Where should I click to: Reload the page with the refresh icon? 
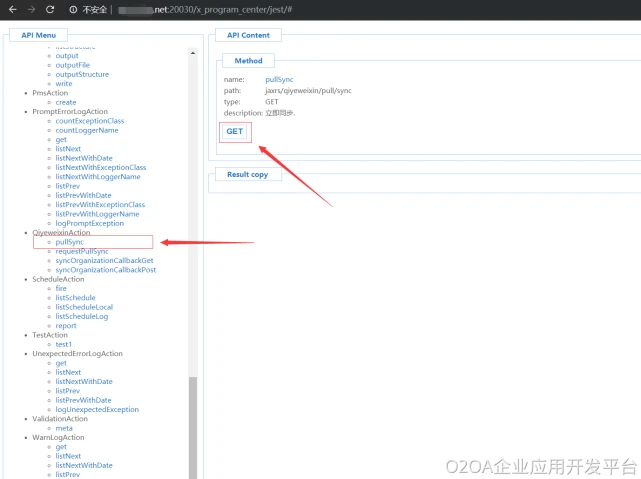click(50, 9)
